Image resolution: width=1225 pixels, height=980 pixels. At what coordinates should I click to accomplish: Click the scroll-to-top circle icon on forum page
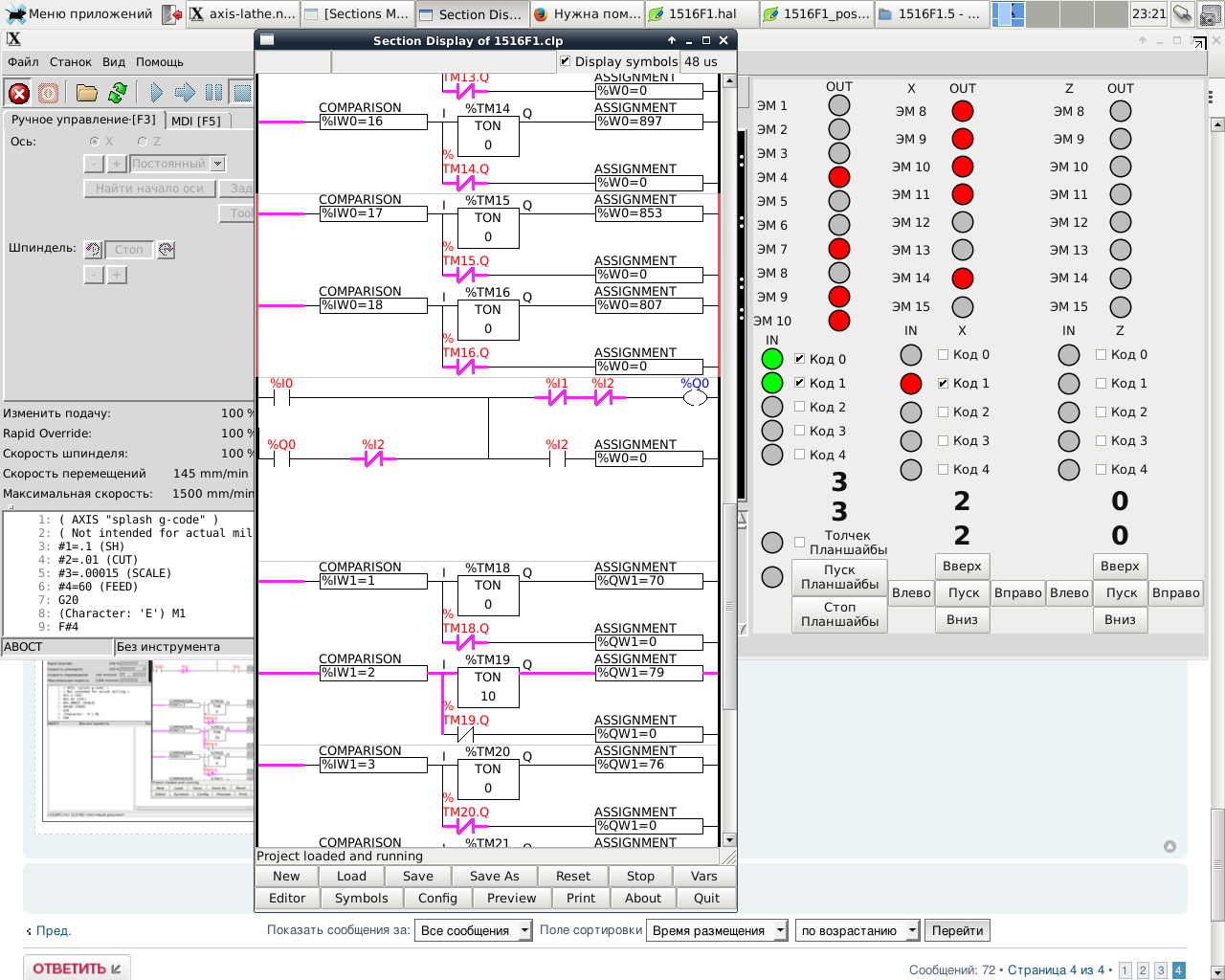click(1169, 846)
